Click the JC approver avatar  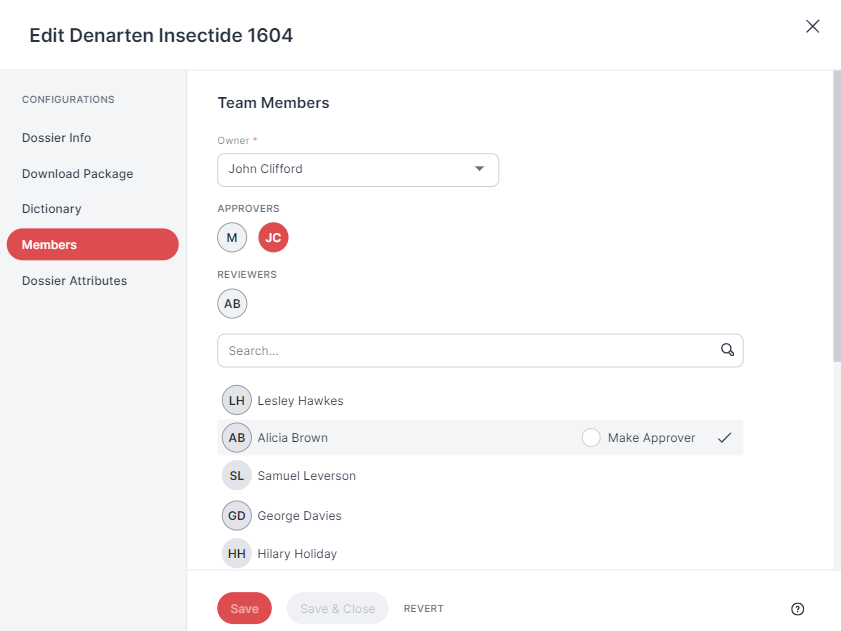point(274,238)
